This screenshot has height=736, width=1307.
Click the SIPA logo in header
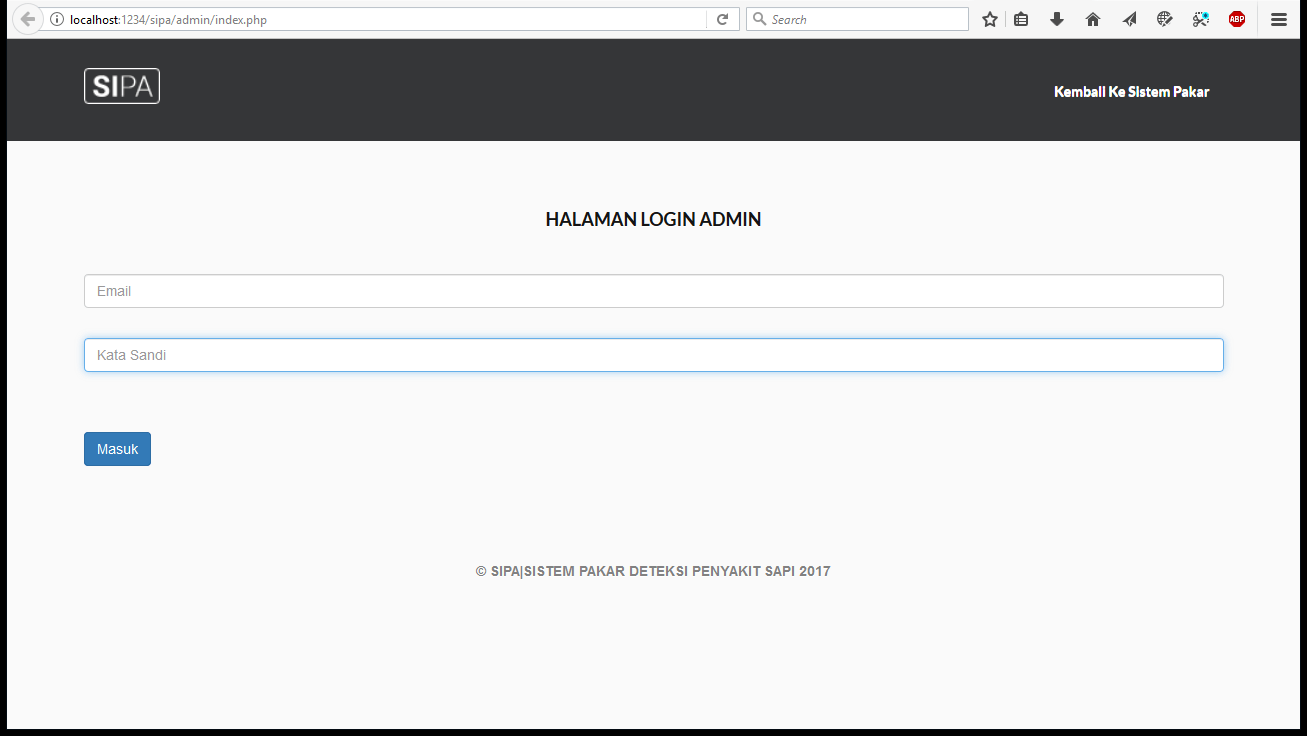pyautogui.click(x=122, y=86)
